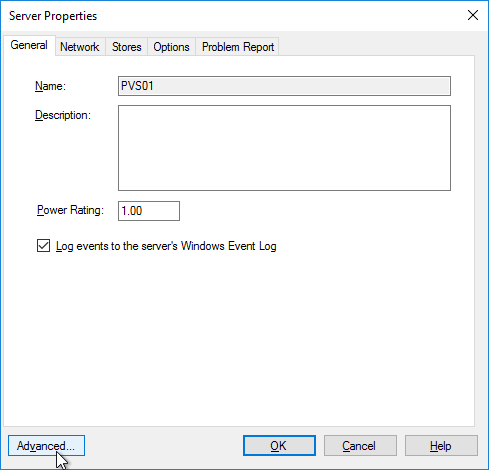
Task: Click inside the Description text area
Action: click(x=284, y=148)
